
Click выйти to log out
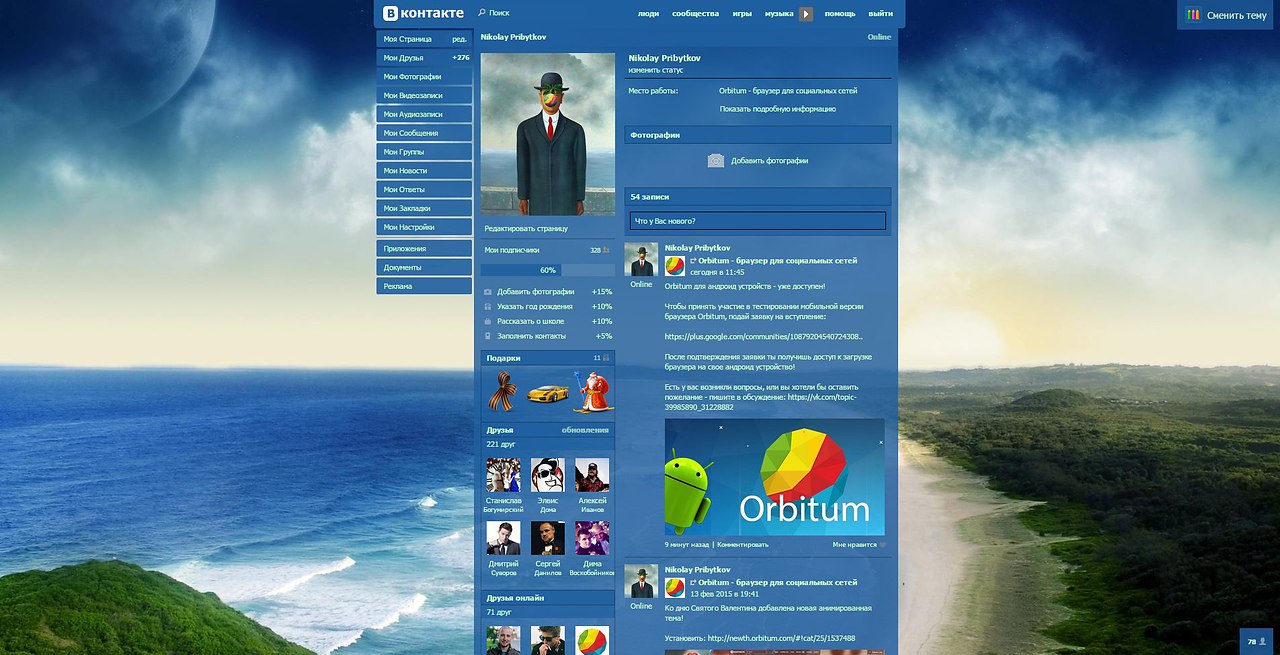point(881,14)
